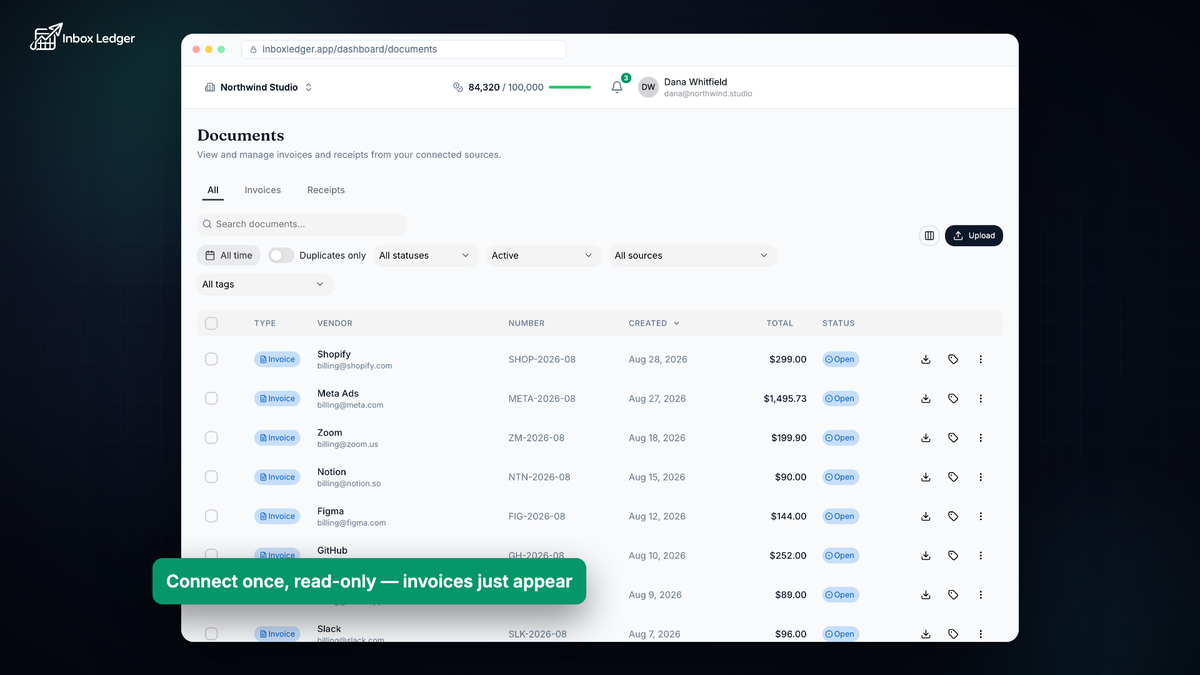Open more actions for Shopify row
The width and height of the screenshot is (1200, 675).
[980, 359]
